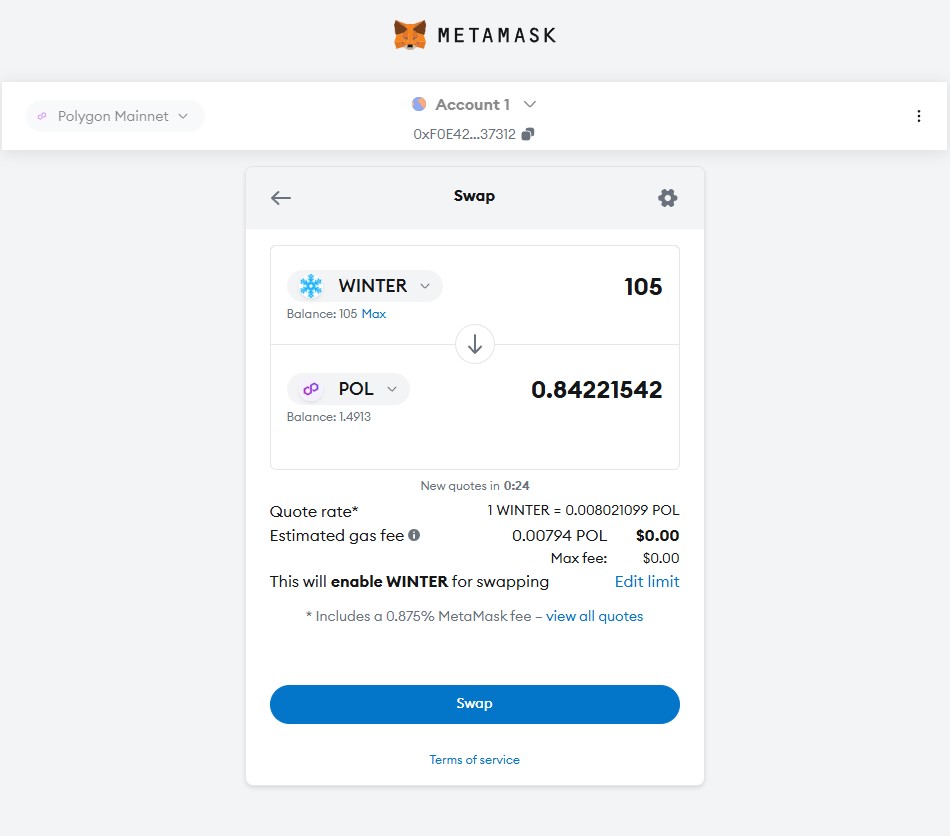Go back with the left arrow

[281, 197]
